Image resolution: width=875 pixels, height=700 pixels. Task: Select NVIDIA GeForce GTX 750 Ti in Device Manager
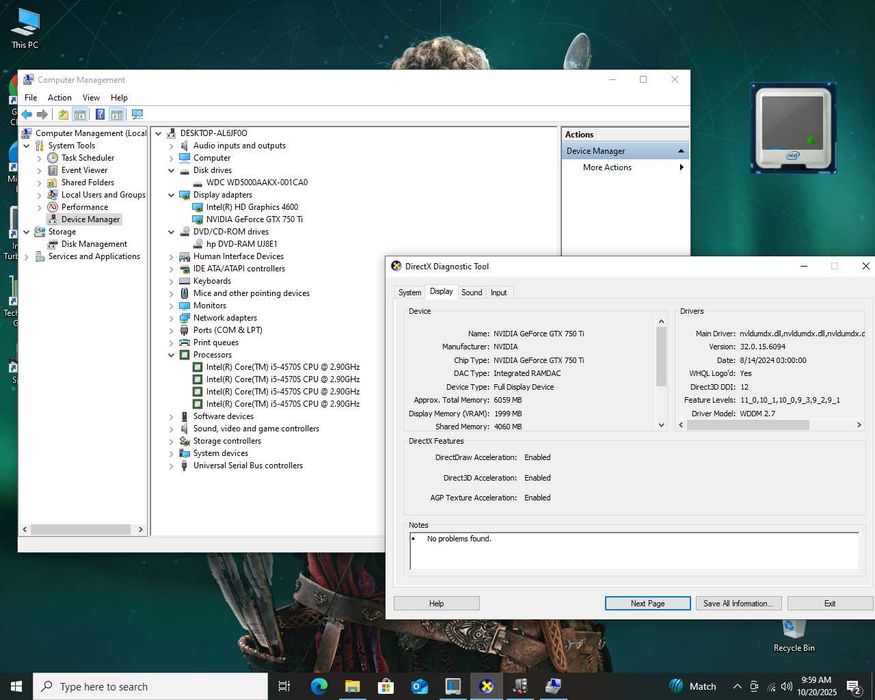[x=254, y=219]
